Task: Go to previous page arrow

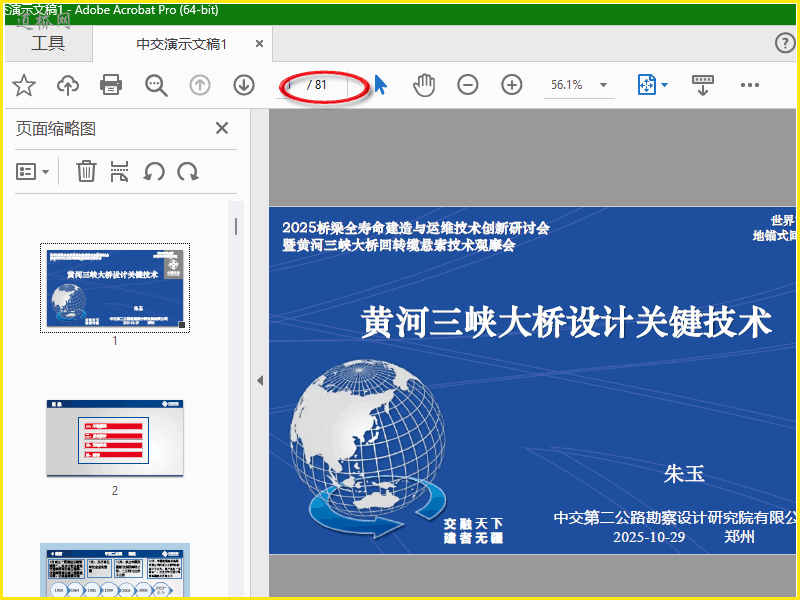Action: click(x=200, y=85)
